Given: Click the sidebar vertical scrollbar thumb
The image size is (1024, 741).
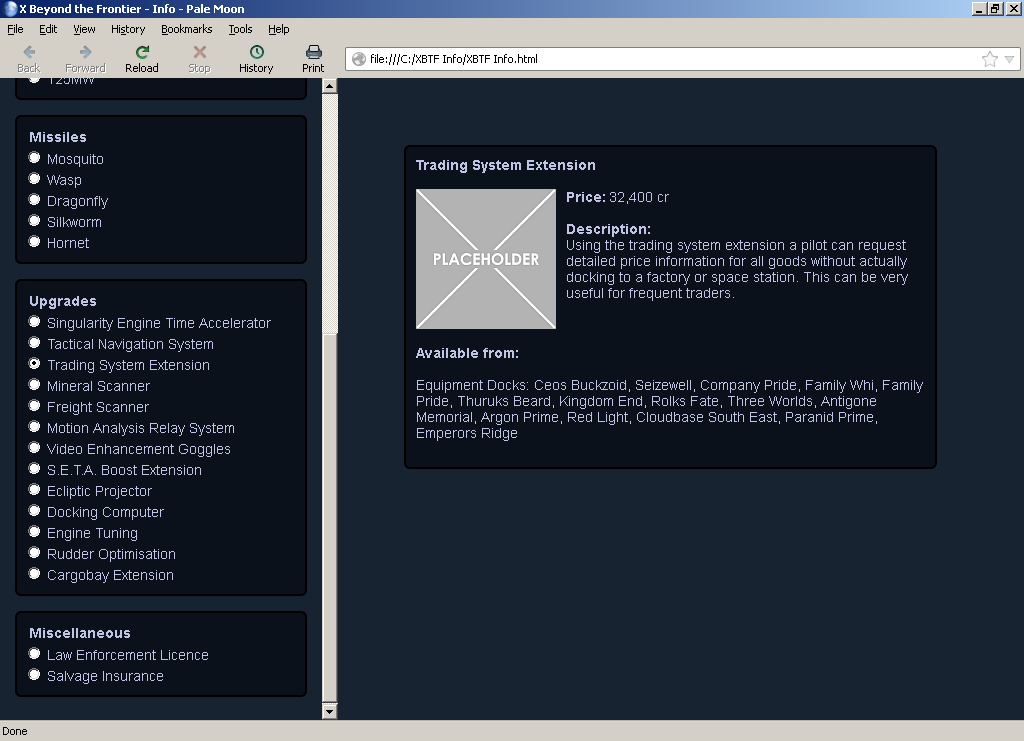Looking at the screenshot, I should coord(330,518).
